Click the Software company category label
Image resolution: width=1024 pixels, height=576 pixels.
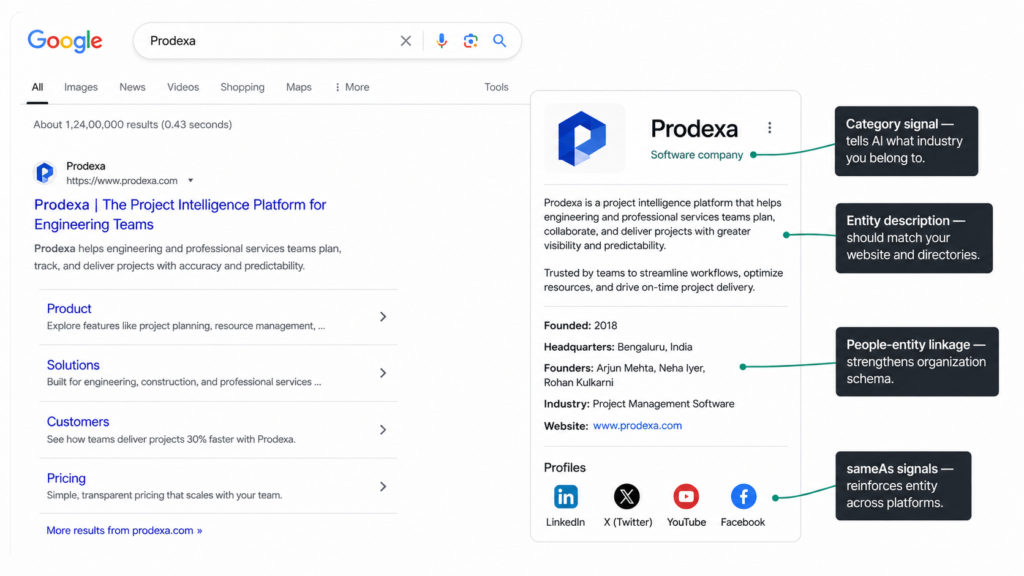[x=697, y=155]
